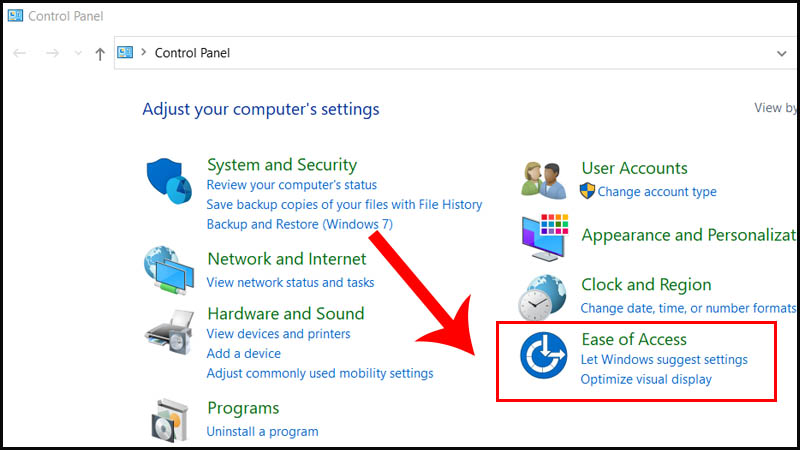
Task: Click the Hardware and Sound printer icon
Action: [168, 333]
